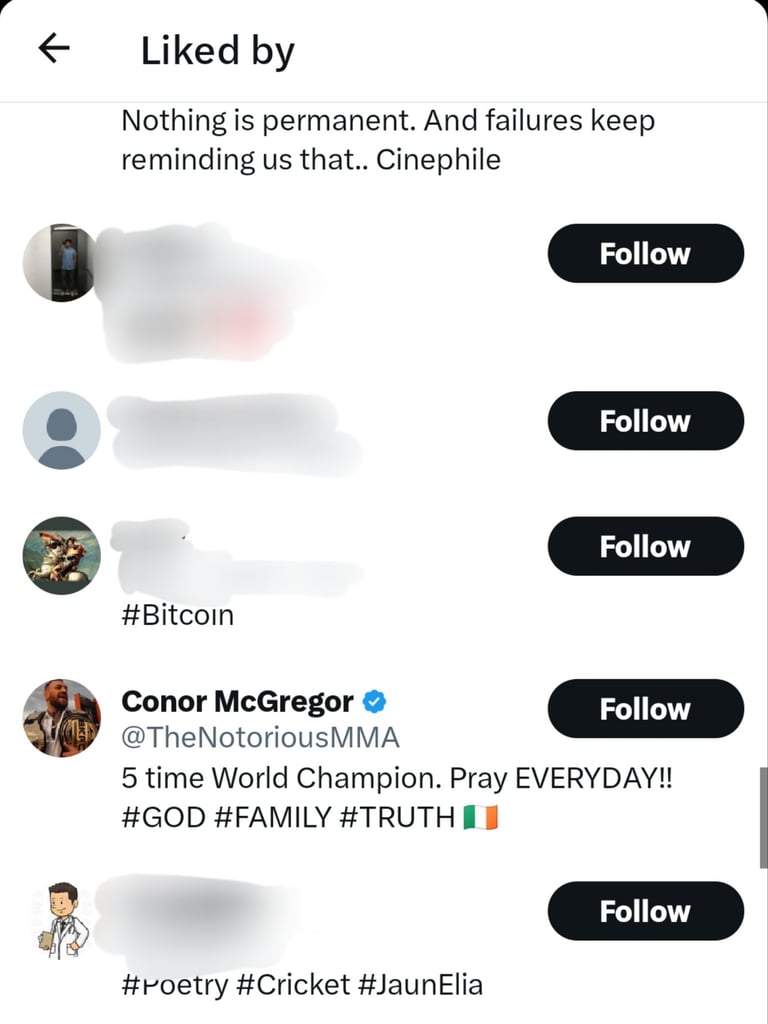Viewport: 768px width, 1024px height.
Task: Open the default gray silhouette avatar
Action: (x=62, y=430)
